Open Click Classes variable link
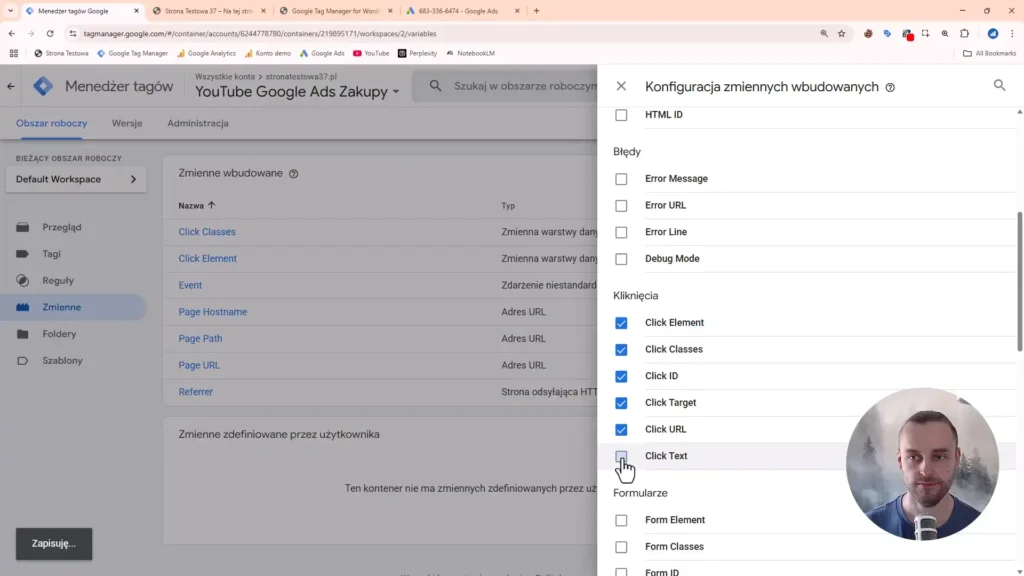Screen dimensions: 1024x576 [207, 232]
